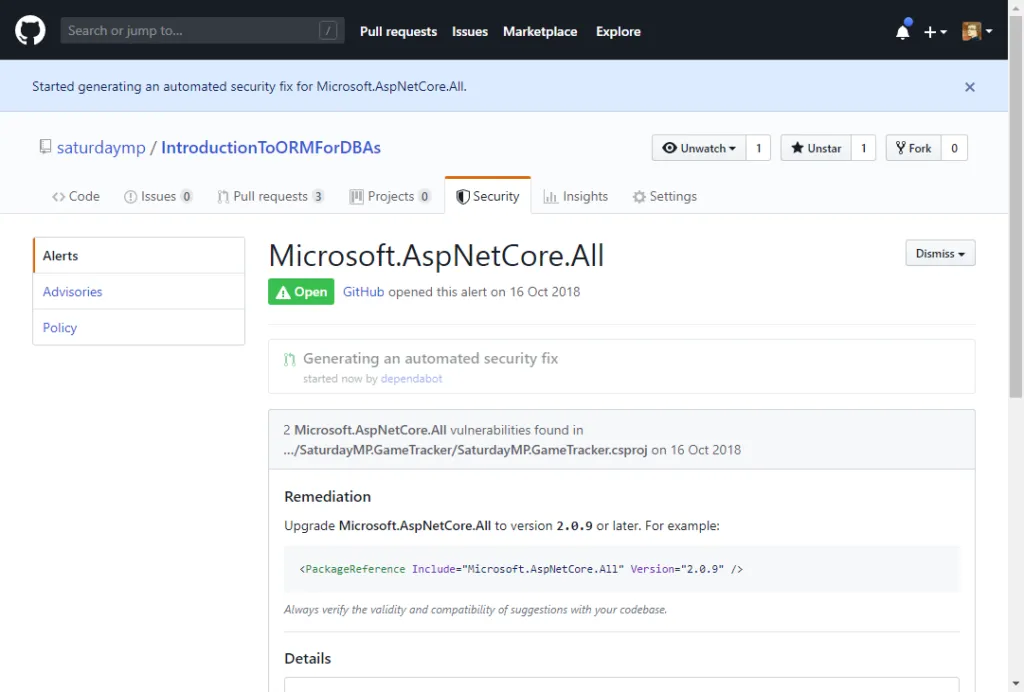Click the Remediation heading

(x=327, y=497)
